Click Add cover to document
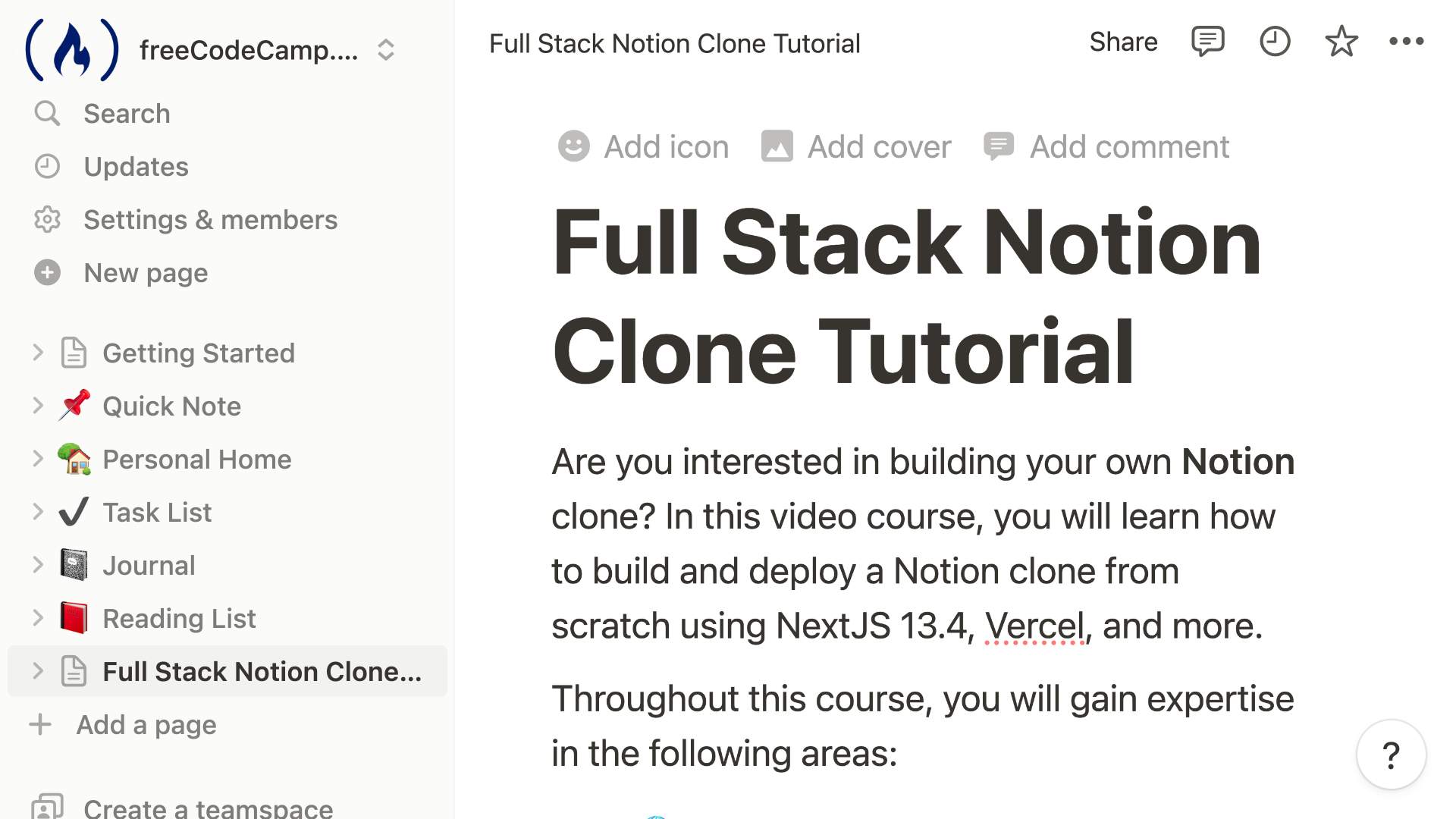The image size is (1456, 819). tap(855, 146)
